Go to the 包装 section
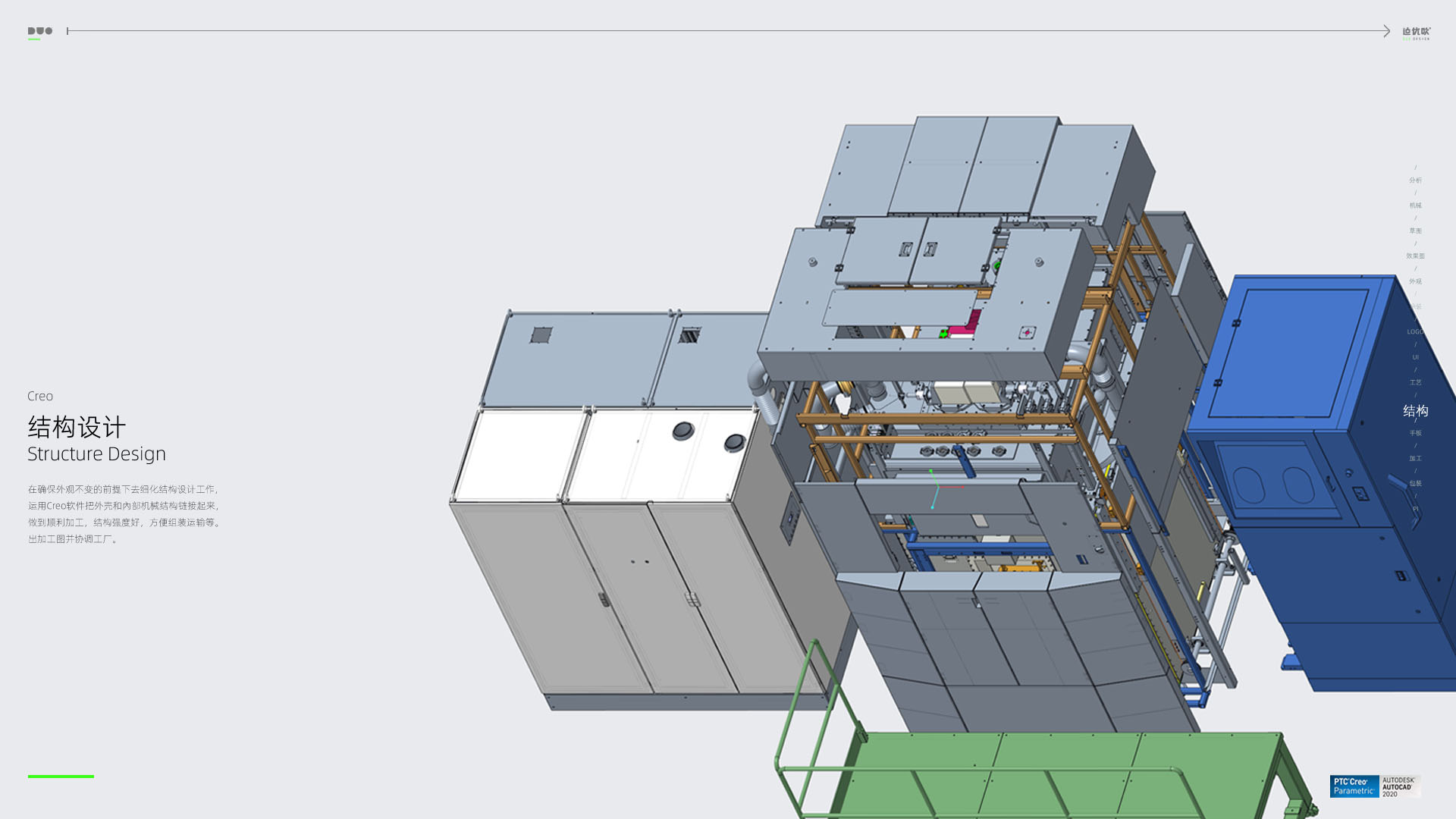The width and height of the screenshot is (1456, 819). [1415, 484]
